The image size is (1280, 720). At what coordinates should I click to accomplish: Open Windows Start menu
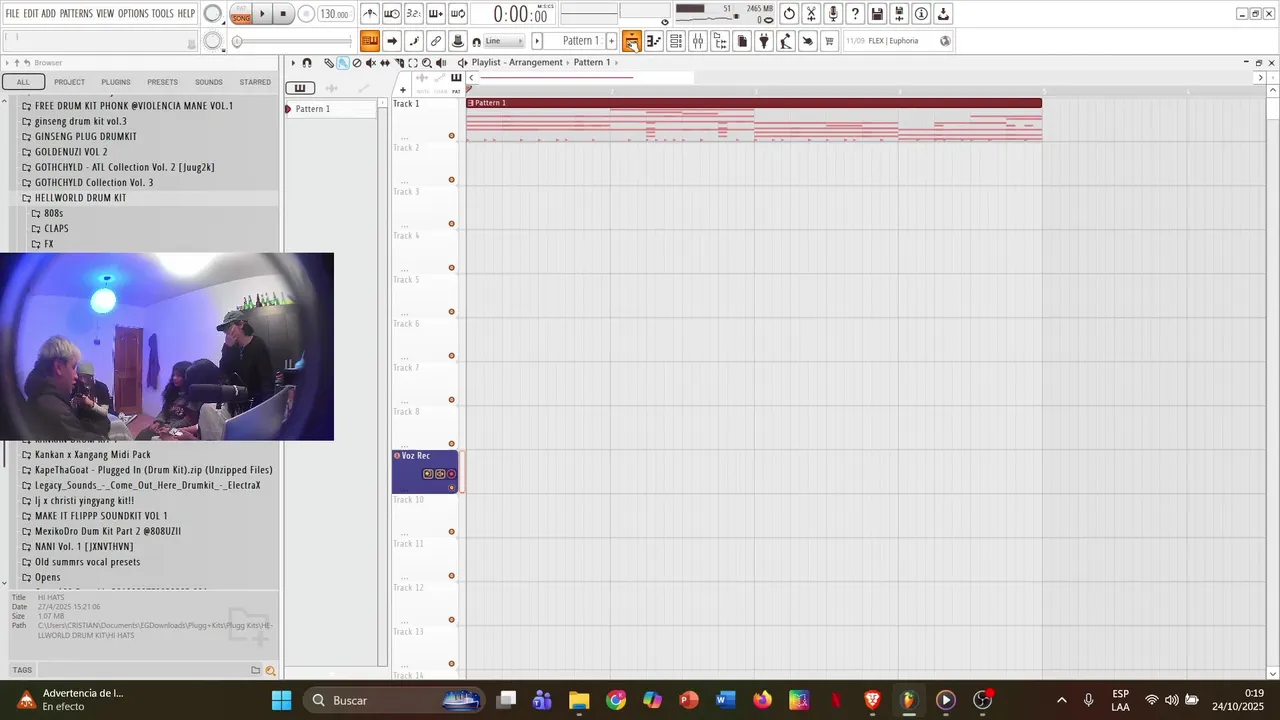tap(282, 700)
